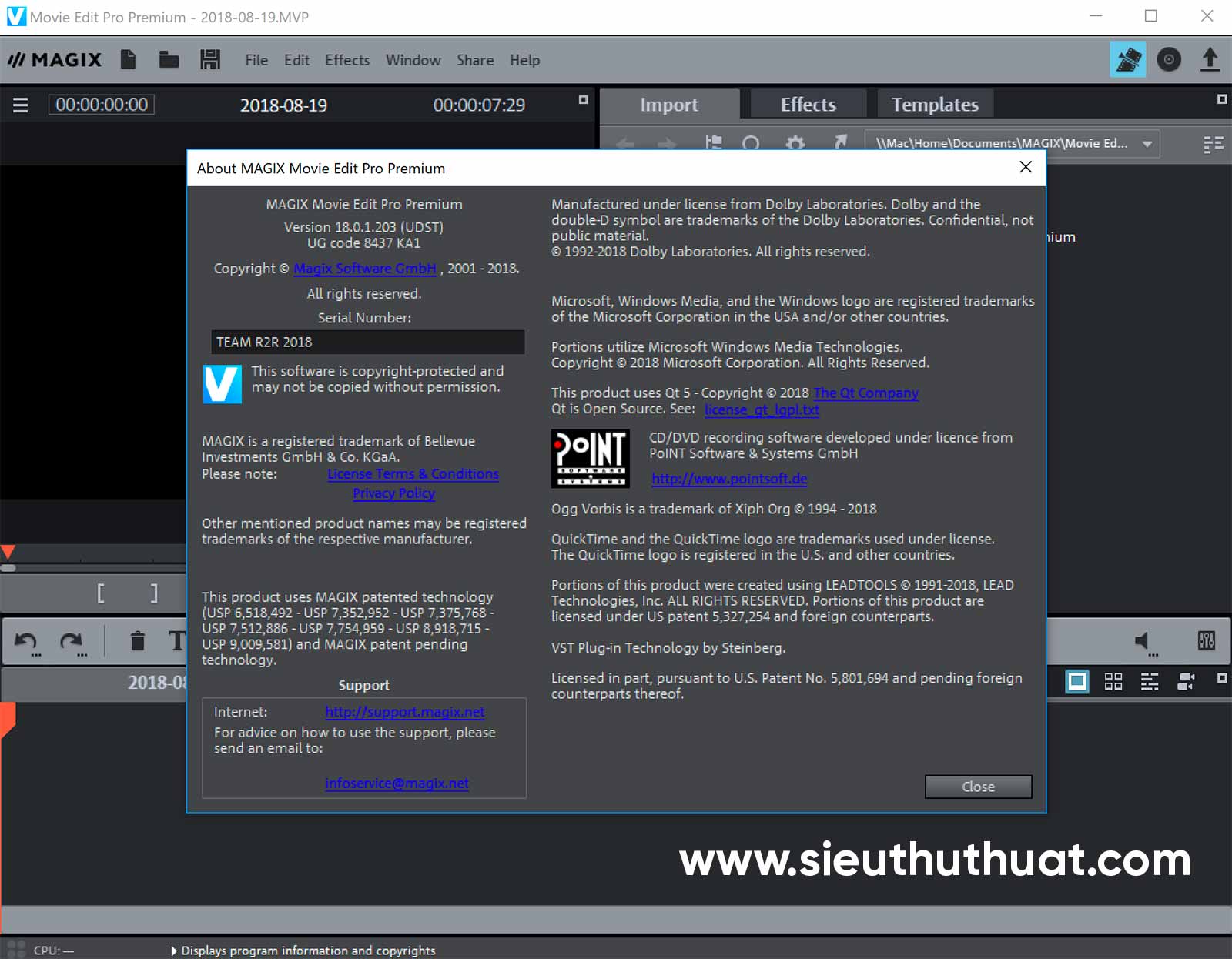The image size is (1232, 959).
Task: Open the preview monitor hamburger menu
Action: (x=21, y=105)
